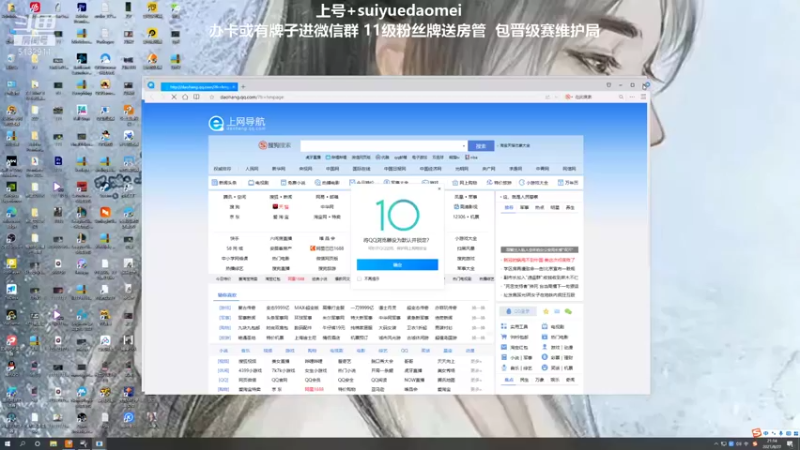Click the blue 搜索 button
This screenshot has height=450, width=800.
[x=481, y=146]
